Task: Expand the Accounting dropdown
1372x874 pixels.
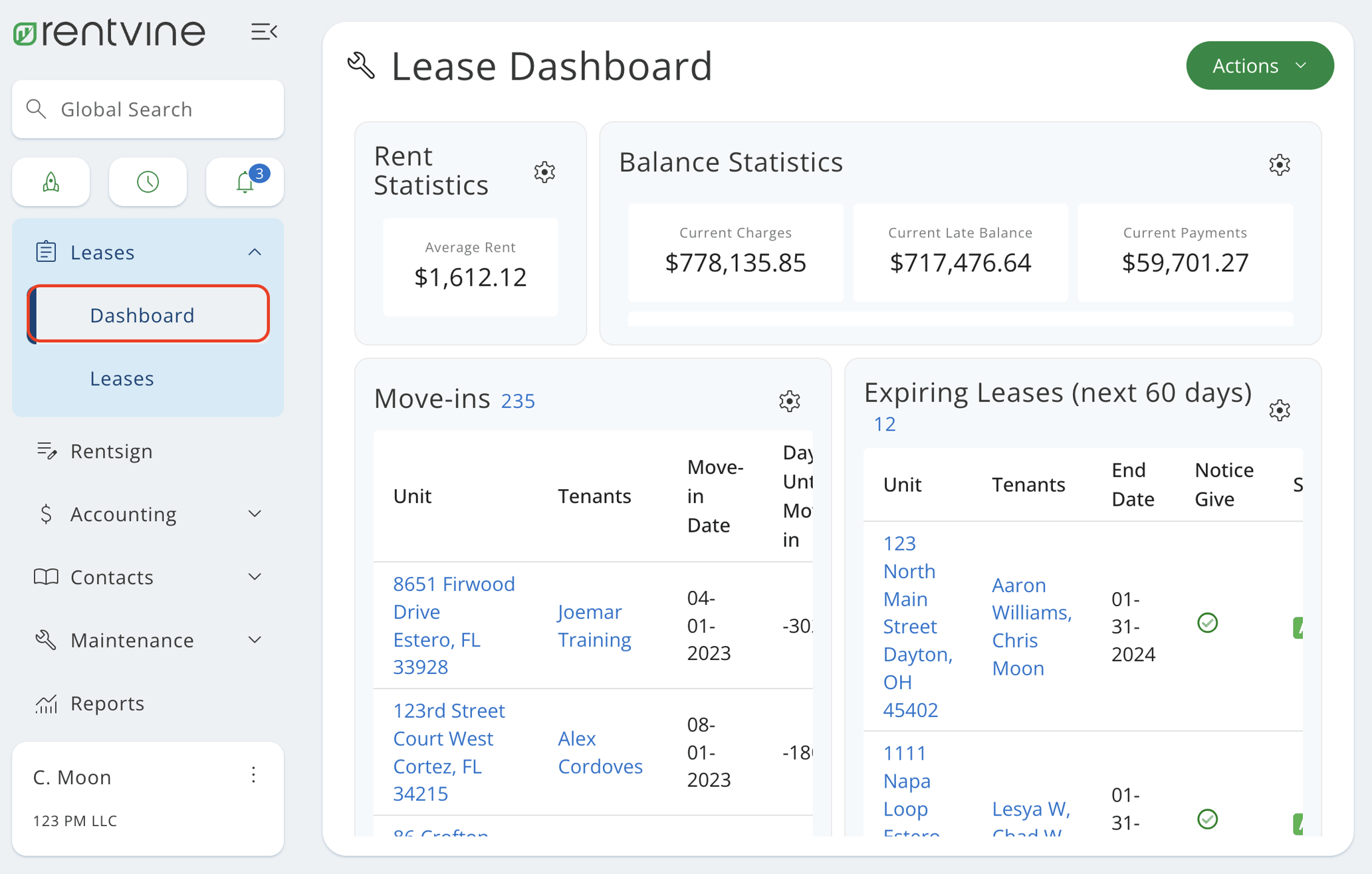Action: (x=255, y=513)
